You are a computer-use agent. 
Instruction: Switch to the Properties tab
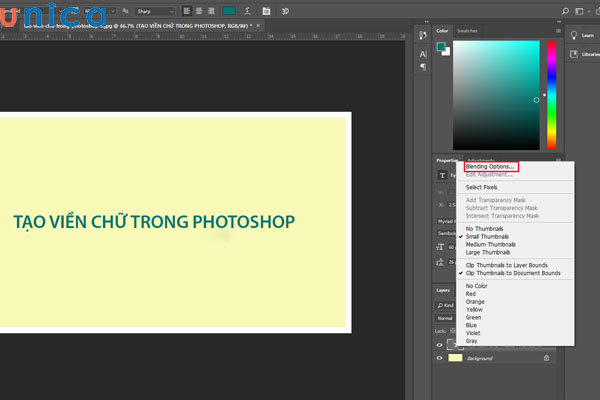(x=446, y=160)
